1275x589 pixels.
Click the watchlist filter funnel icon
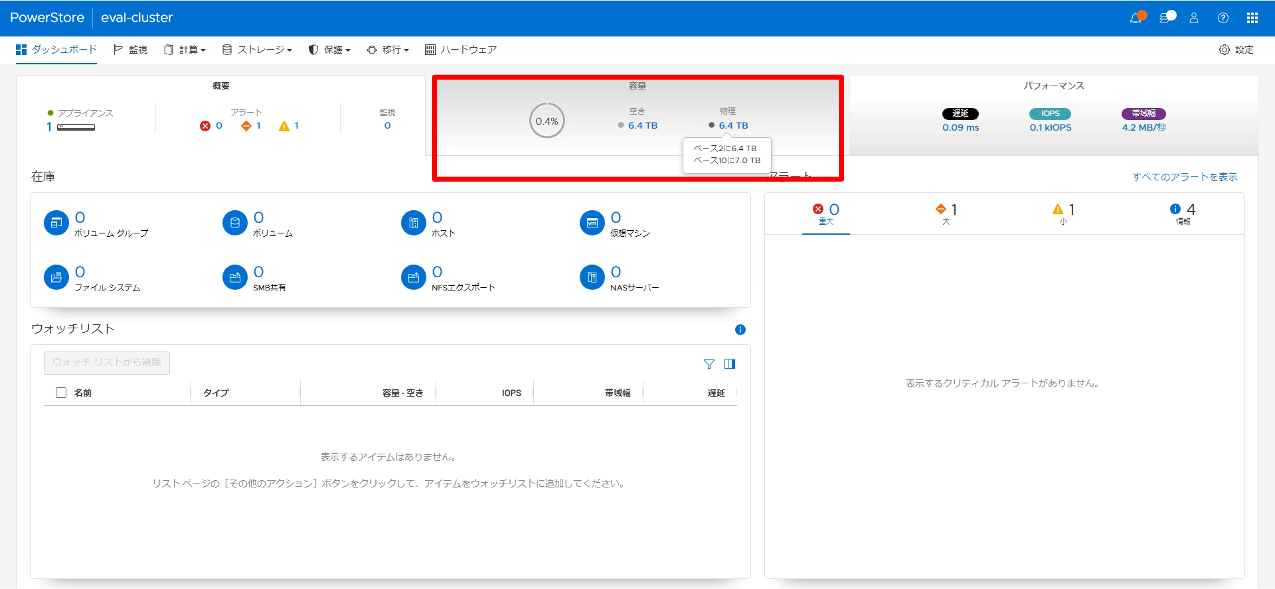(x=709, y=364)
